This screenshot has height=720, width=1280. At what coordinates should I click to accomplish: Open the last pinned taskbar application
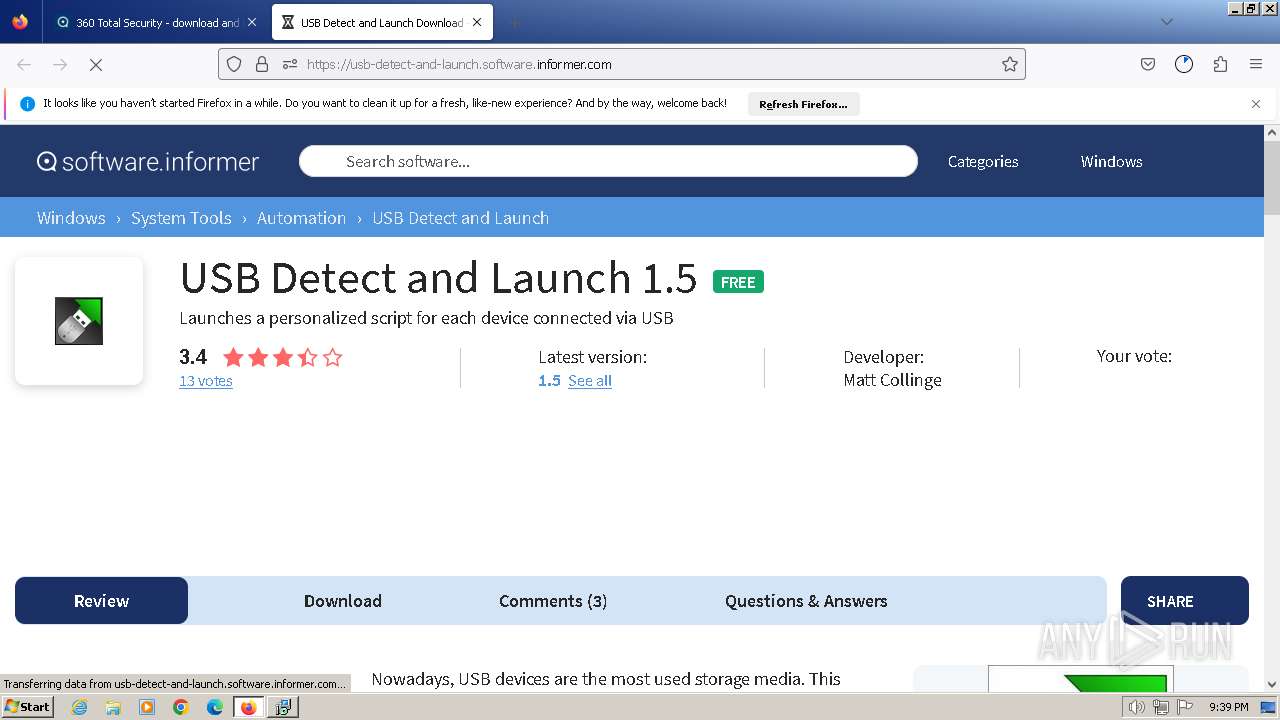coord(283,707)
